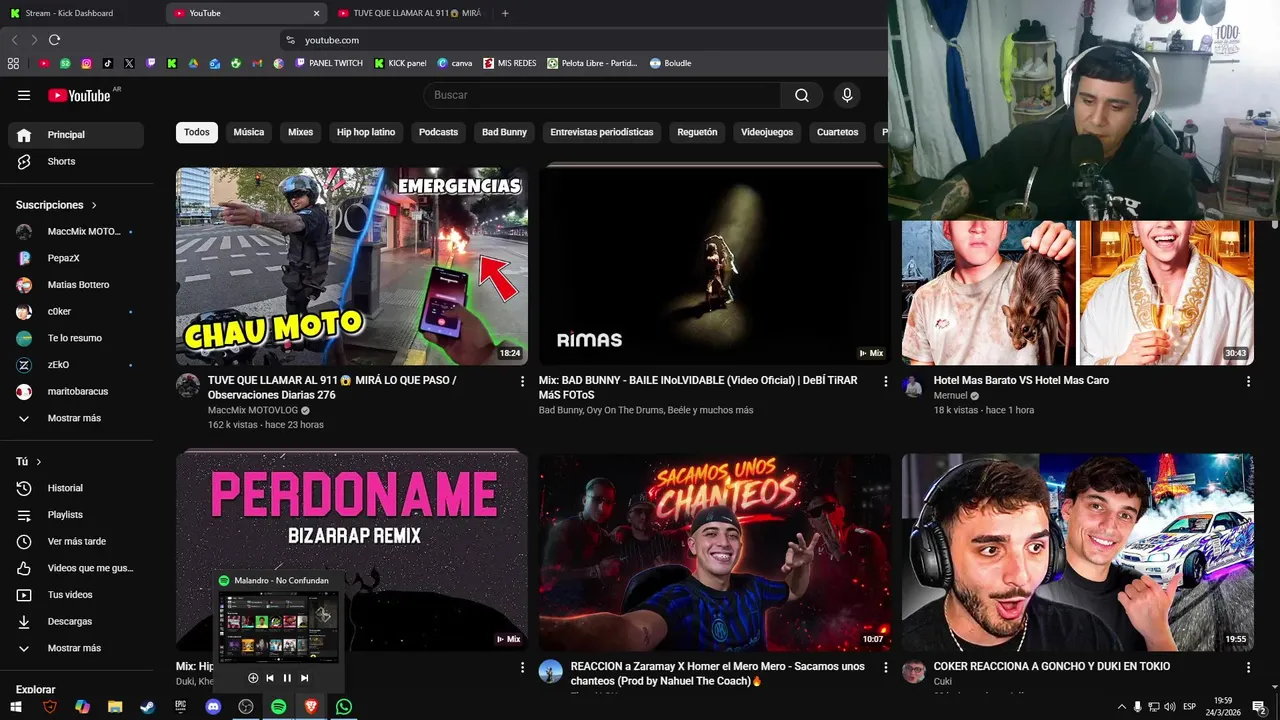Open CHAU MOTO 911 video thumbnail
The height and width of the screenshot is (720, 1280).
click(x=352, y=266)
